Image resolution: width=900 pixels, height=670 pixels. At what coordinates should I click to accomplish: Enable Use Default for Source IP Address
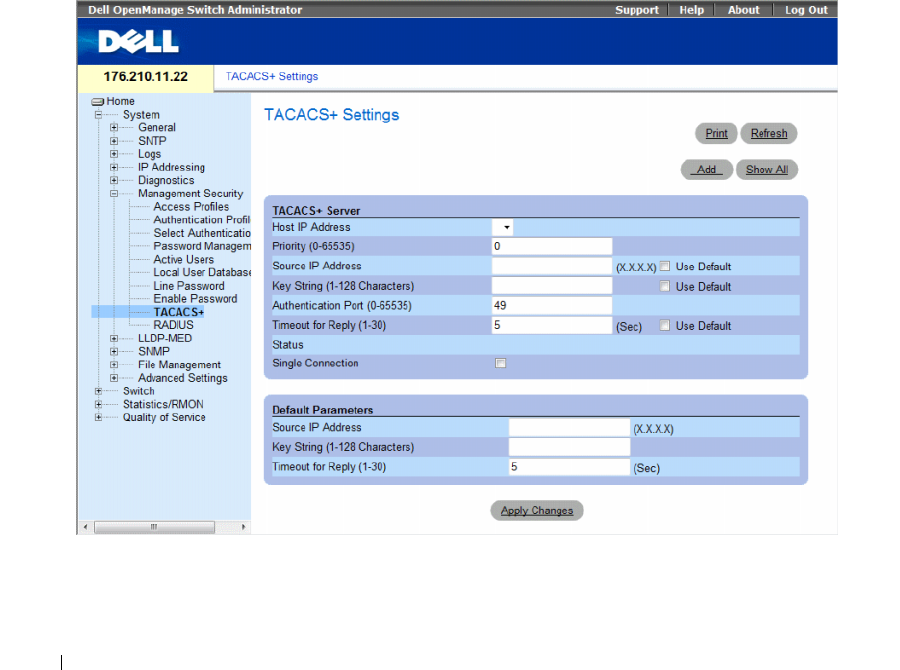[665, 266]
